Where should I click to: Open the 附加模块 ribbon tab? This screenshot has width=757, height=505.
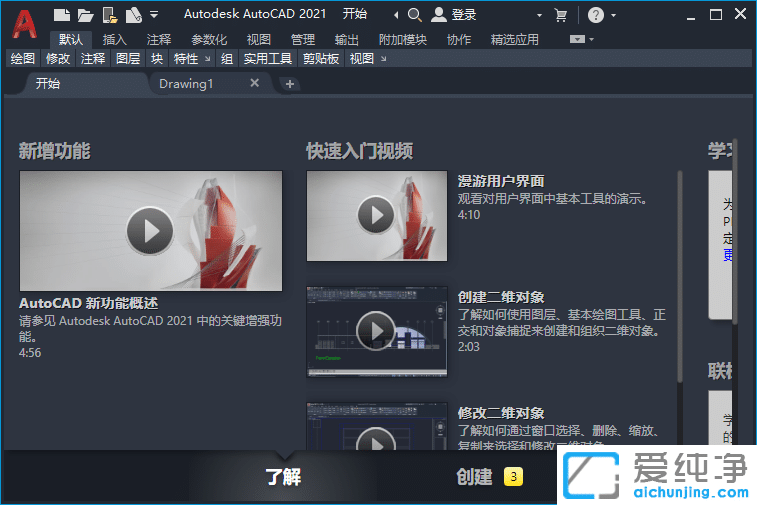(x=403, y=40)
